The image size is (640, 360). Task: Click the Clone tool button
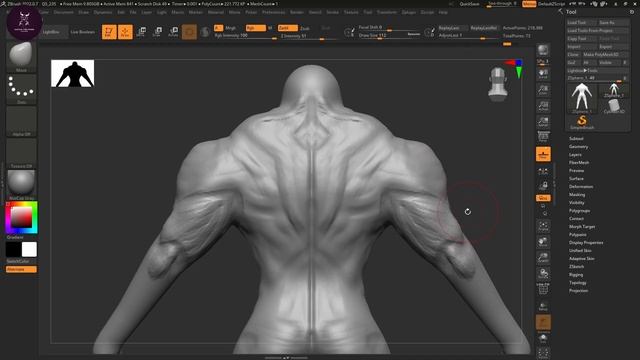click(x=573, y=55)
